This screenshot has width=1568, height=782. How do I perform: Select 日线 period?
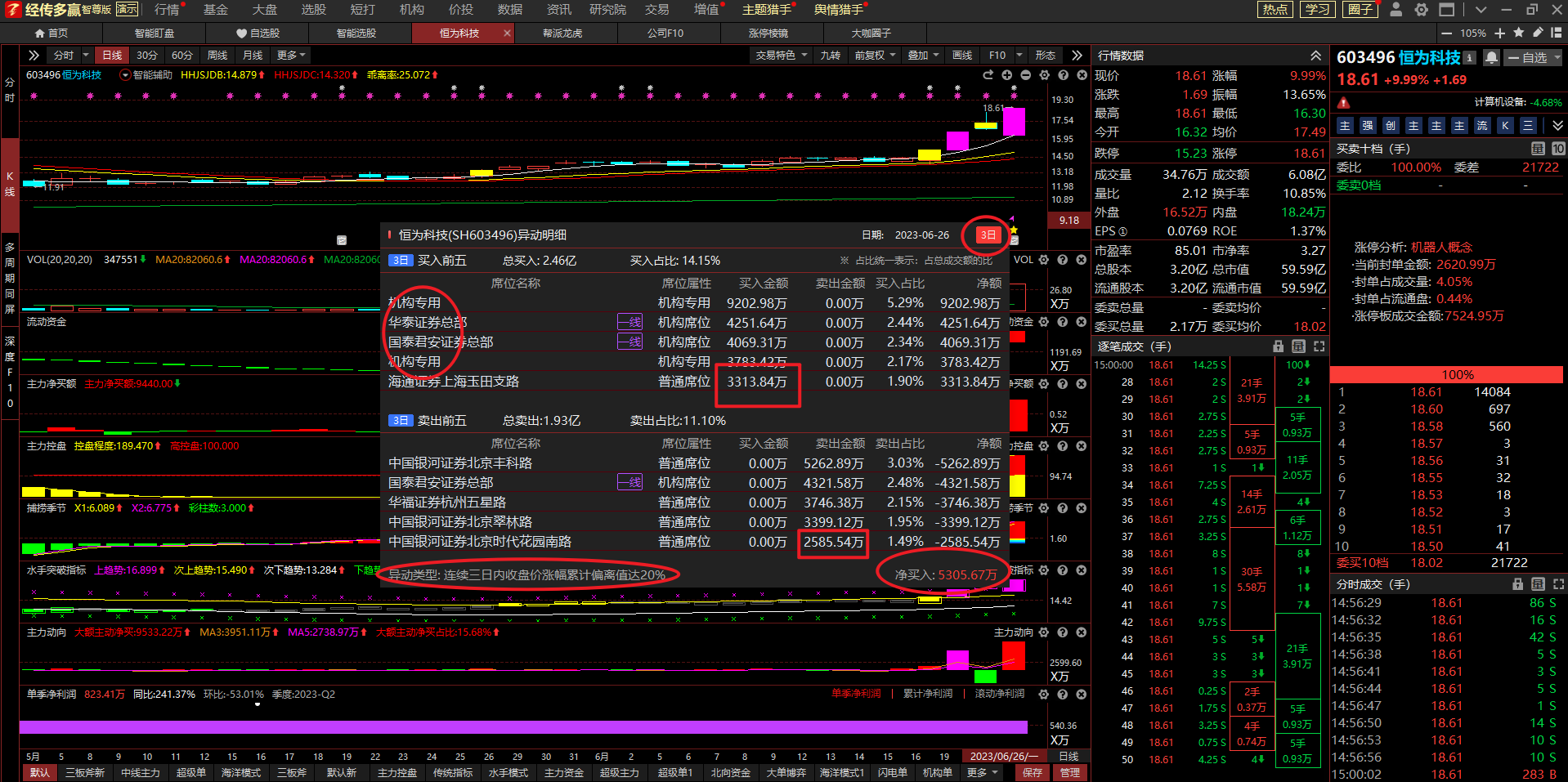click(112, 56)
